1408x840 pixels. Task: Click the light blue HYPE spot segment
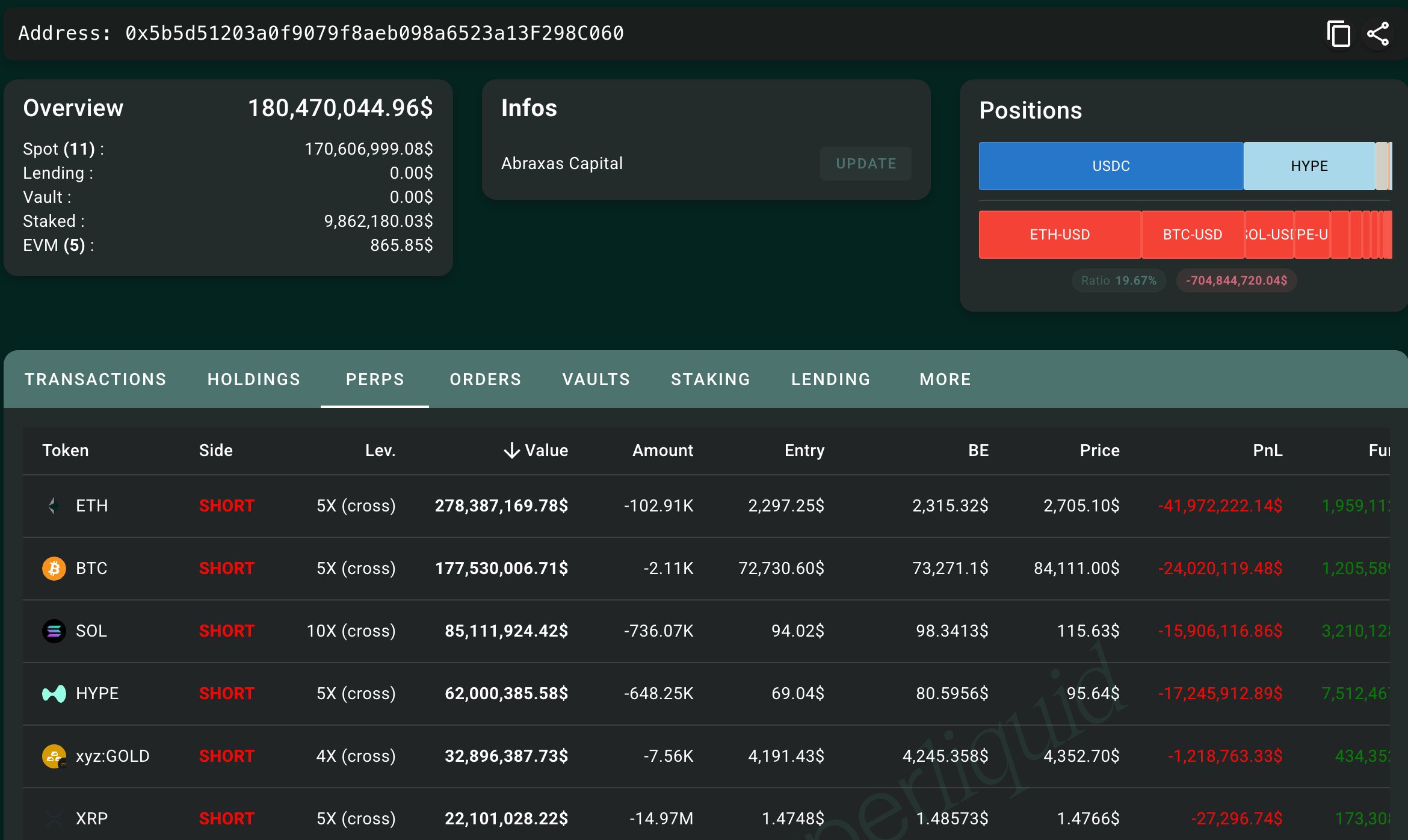1309,166
